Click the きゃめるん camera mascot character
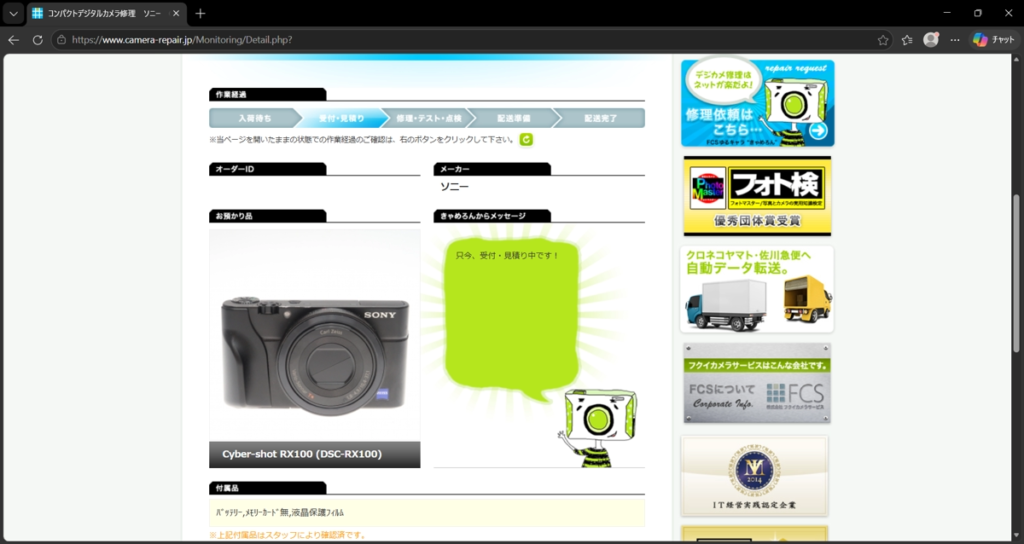 597,428
